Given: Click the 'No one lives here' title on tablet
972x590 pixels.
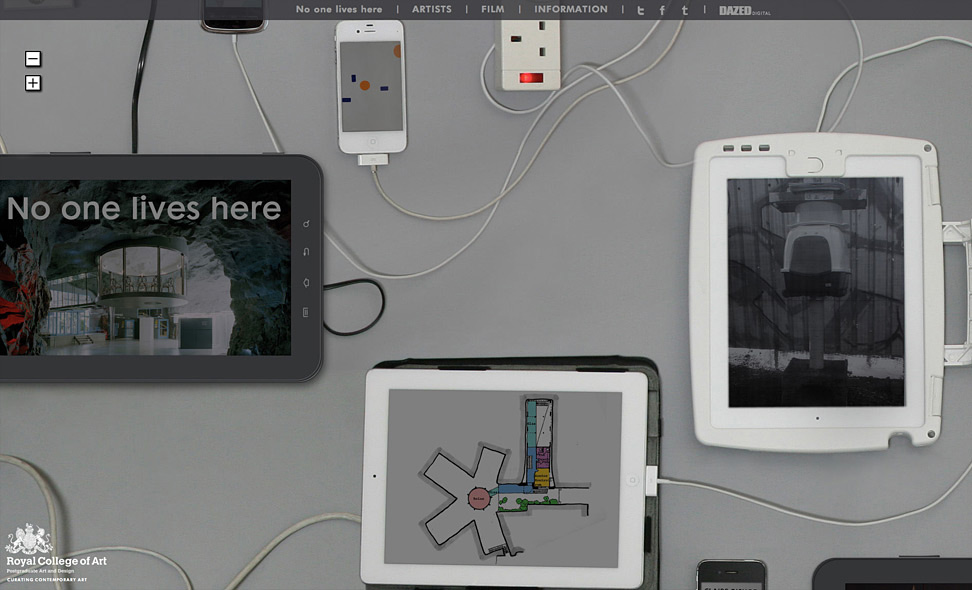Looking at the screenshot, I should (x=144, y=209).
